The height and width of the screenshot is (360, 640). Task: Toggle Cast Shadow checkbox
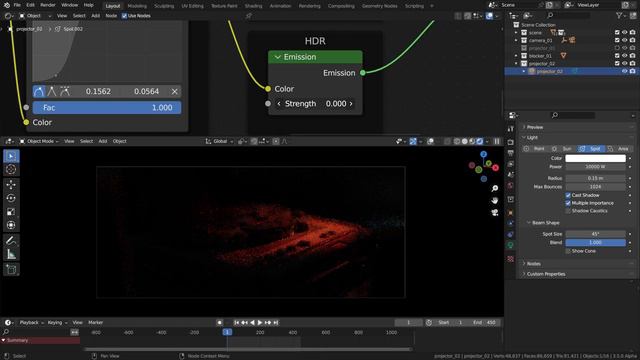[568, 195]
